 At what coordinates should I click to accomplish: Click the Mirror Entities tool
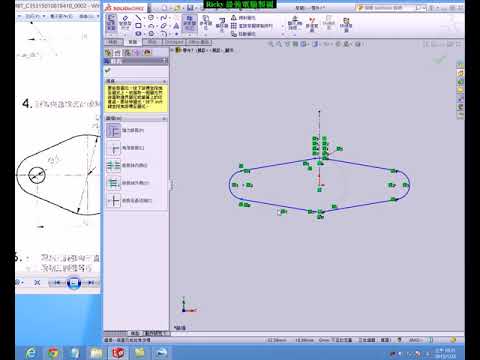(244, 18)
